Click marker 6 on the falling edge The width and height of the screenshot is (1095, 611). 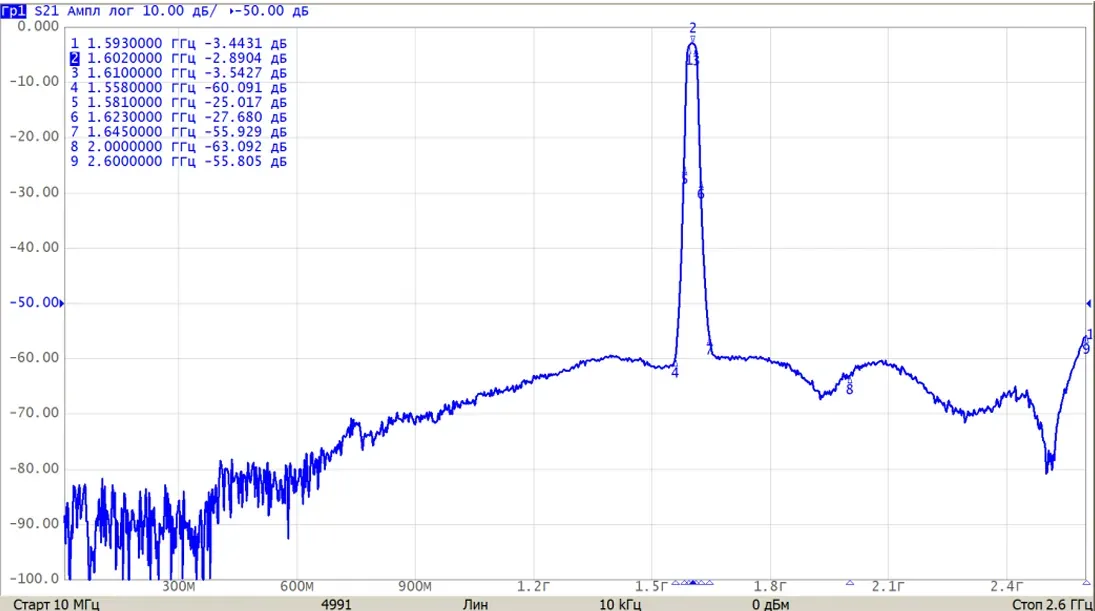700,193
